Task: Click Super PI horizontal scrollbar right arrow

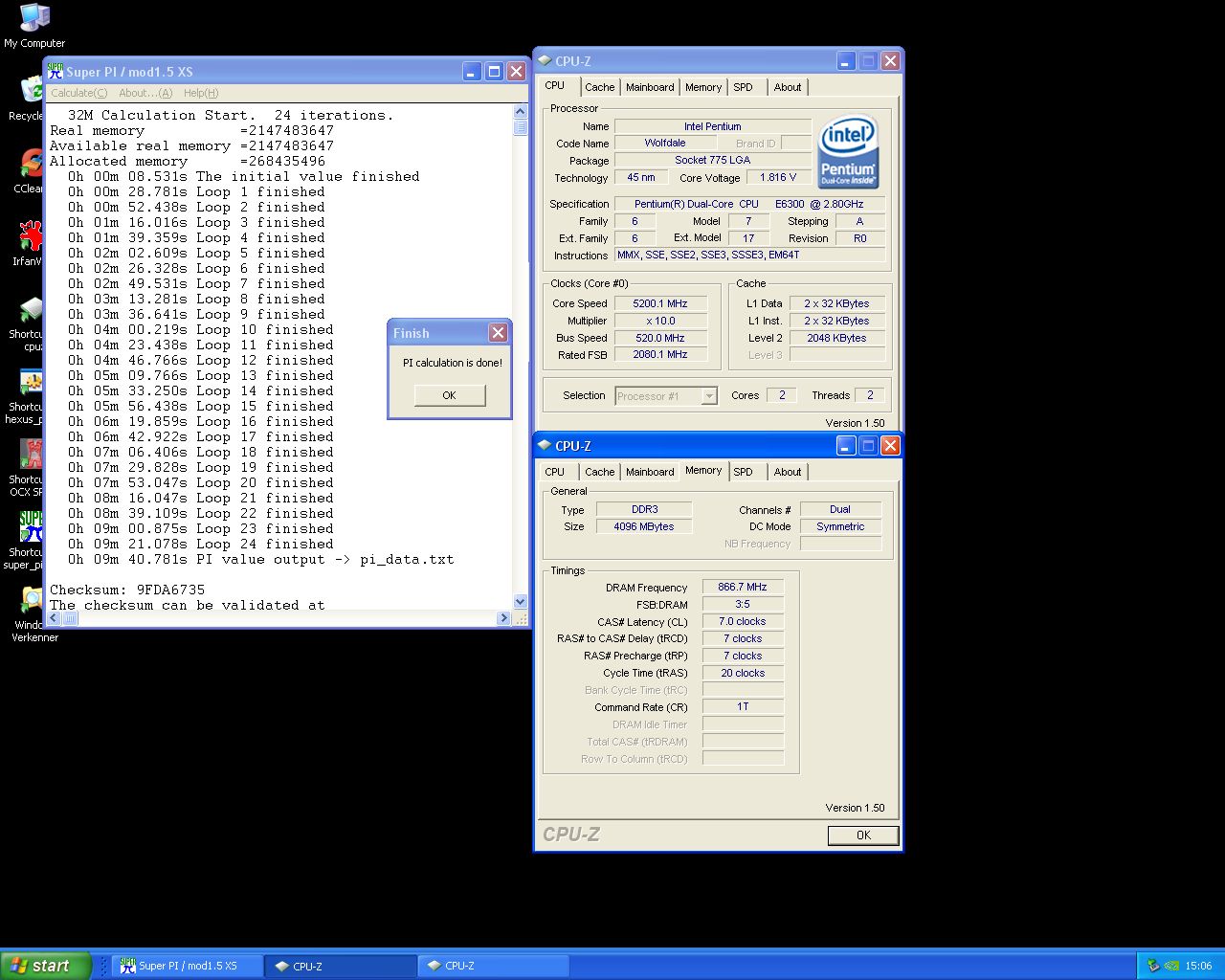Action: [x=504, y=619]
